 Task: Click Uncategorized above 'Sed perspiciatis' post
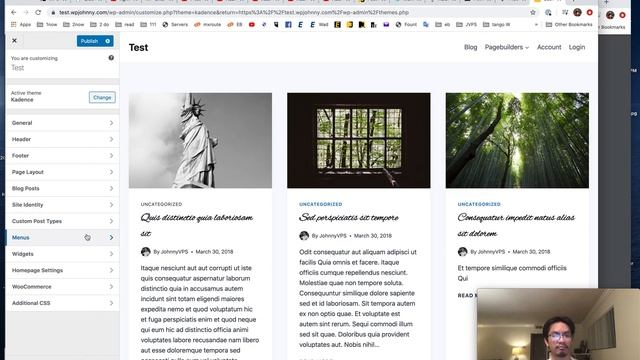[320, 204]
